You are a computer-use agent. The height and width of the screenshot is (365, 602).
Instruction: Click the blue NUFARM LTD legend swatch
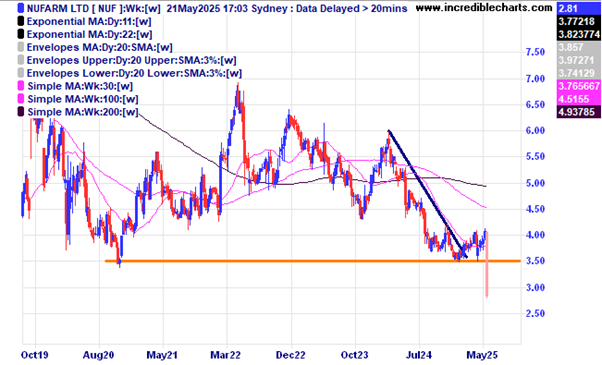point(21,8)
